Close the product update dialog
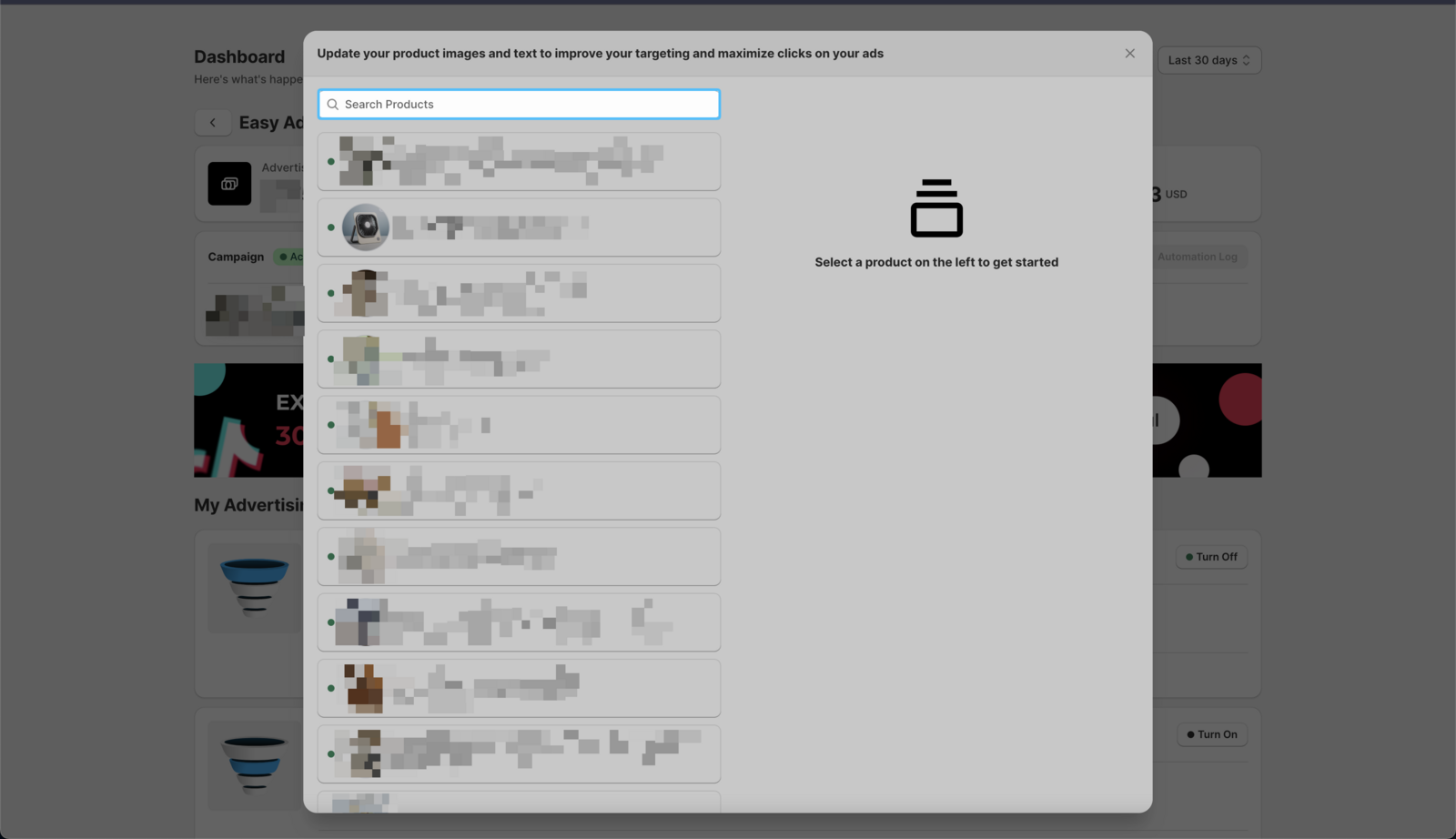This screenshot has width=1456, height=839. tap(1129, 54)
